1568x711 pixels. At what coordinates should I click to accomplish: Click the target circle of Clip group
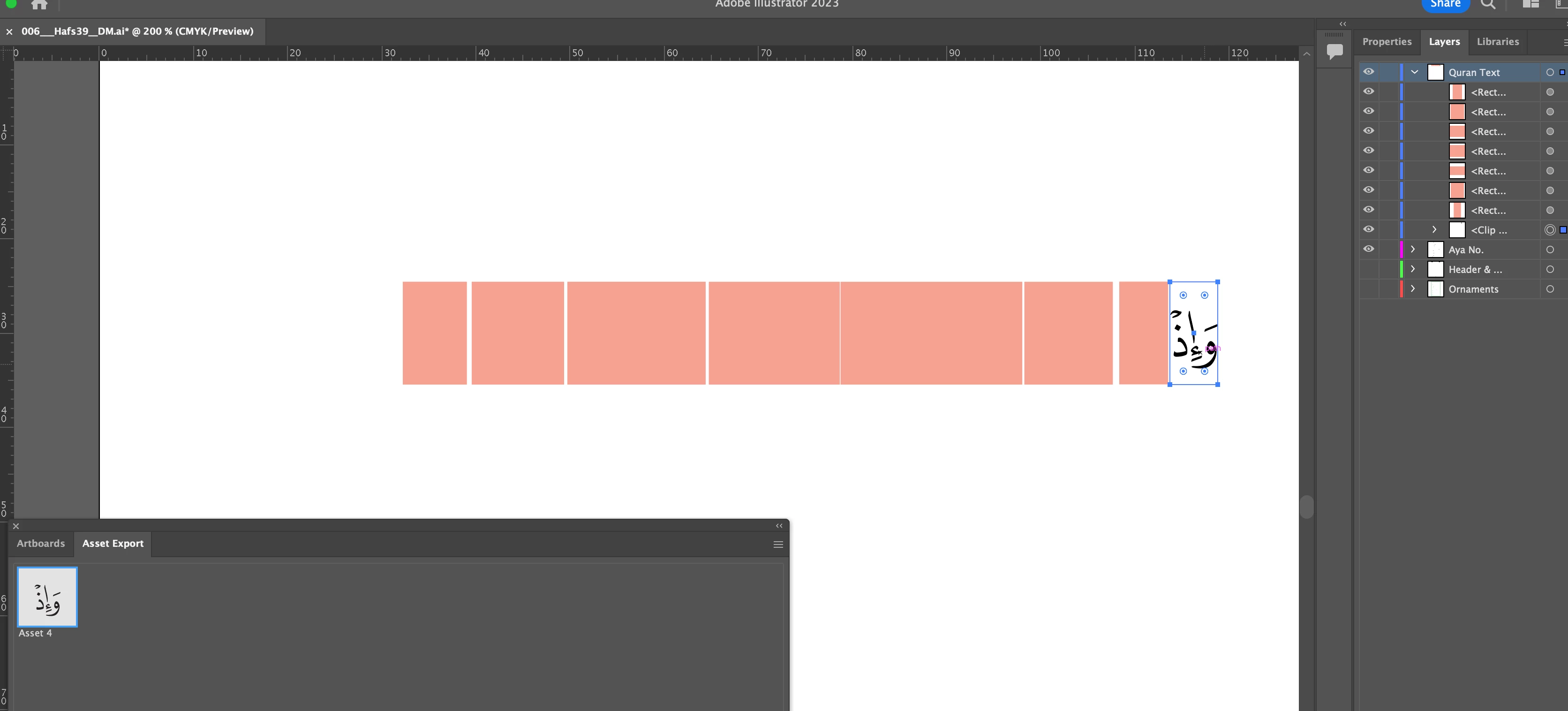pos(1550,230)
